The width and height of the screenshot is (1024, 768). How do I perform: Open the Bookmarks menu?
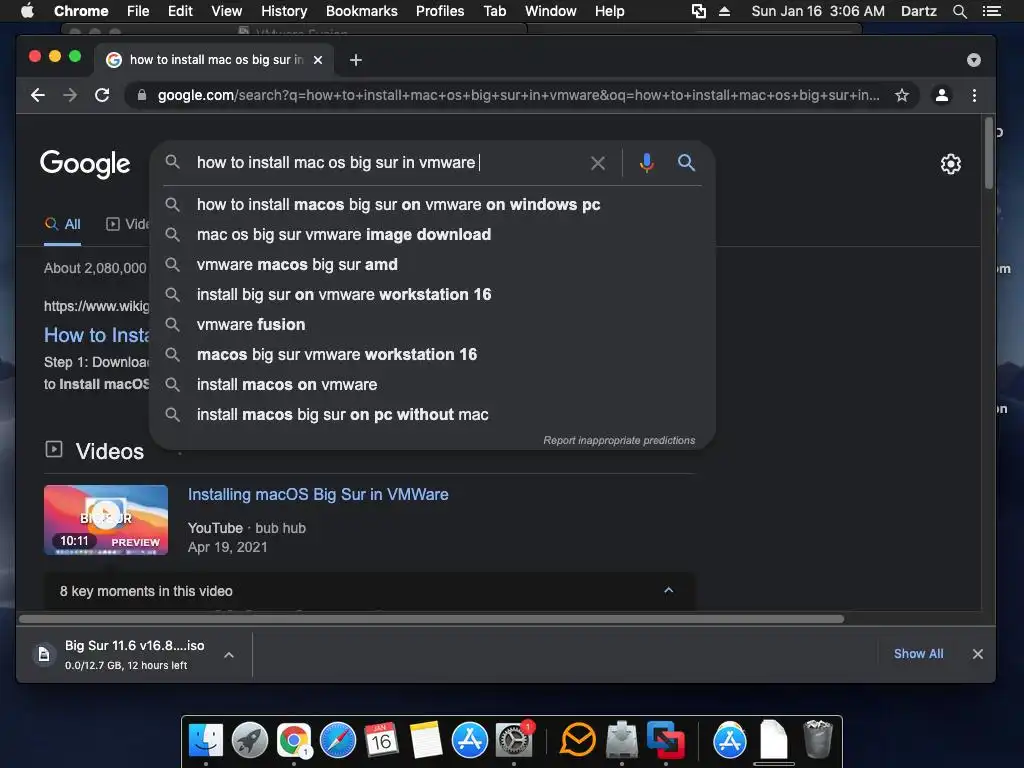(x=362, y=11)
